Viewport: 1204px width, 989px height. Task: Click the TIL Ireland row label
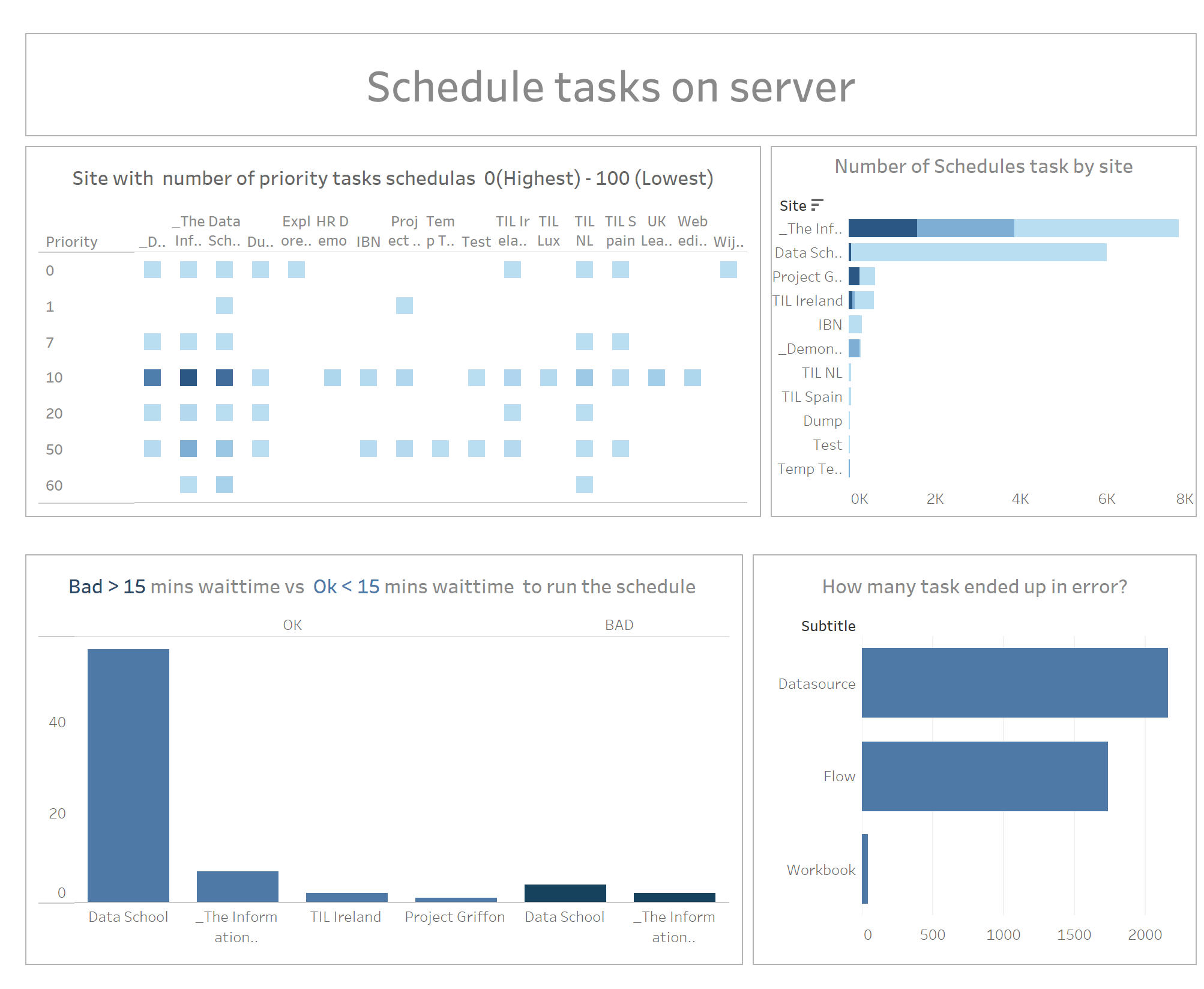coord(807,300)
